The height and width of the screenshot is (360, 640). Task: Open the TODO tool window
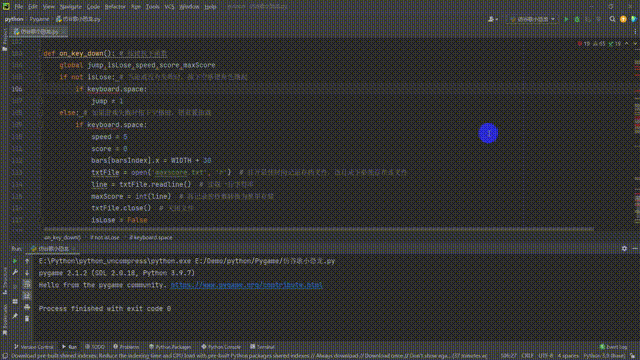(95, 347)
